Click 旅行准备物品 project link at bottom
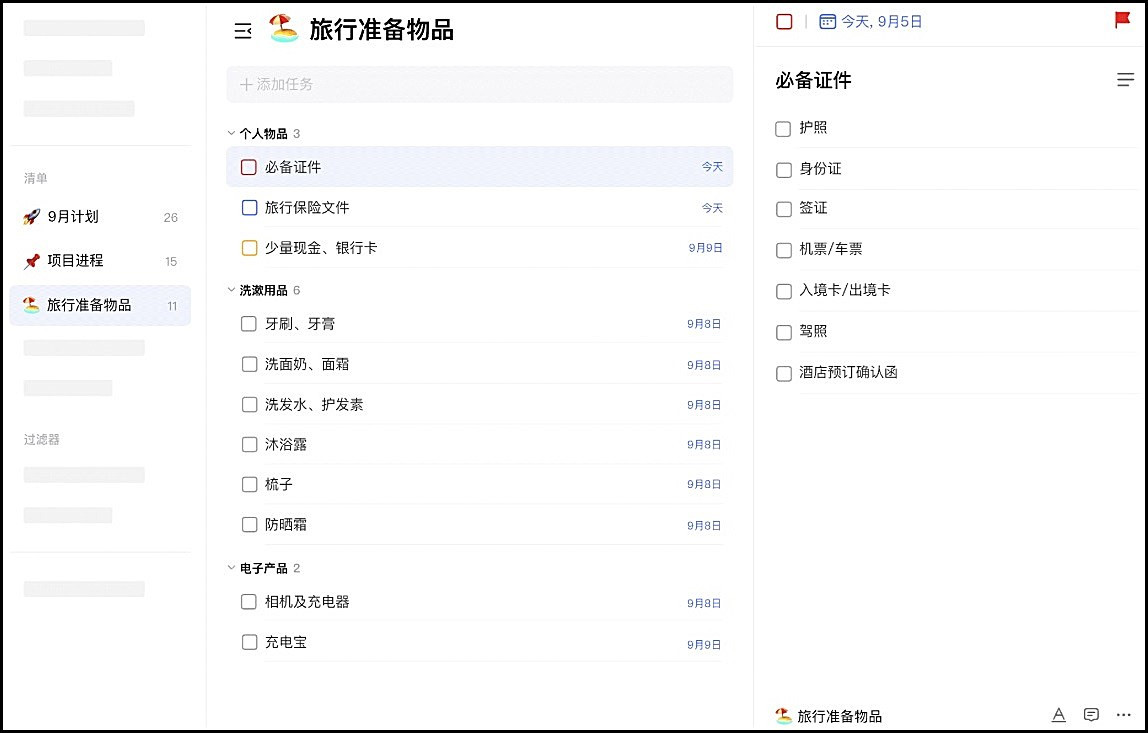The image size is (1148, 733). pyautogui.click(x=839, y=716)
